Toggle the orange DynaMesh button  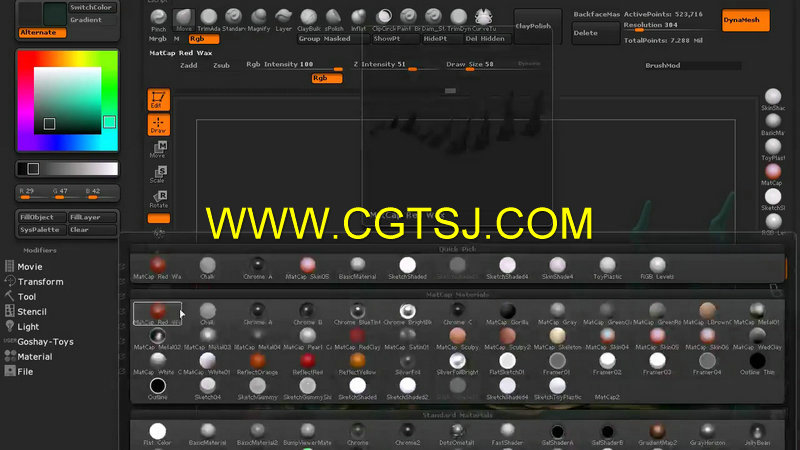(x=745, y=20)
